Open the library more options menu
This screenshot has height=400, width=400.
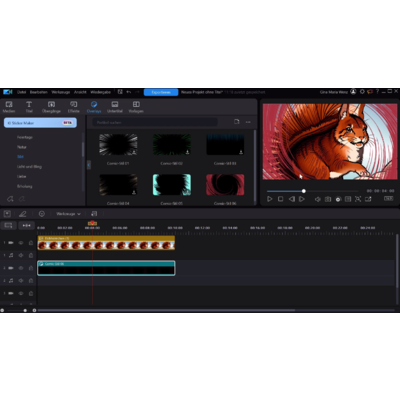248,122
